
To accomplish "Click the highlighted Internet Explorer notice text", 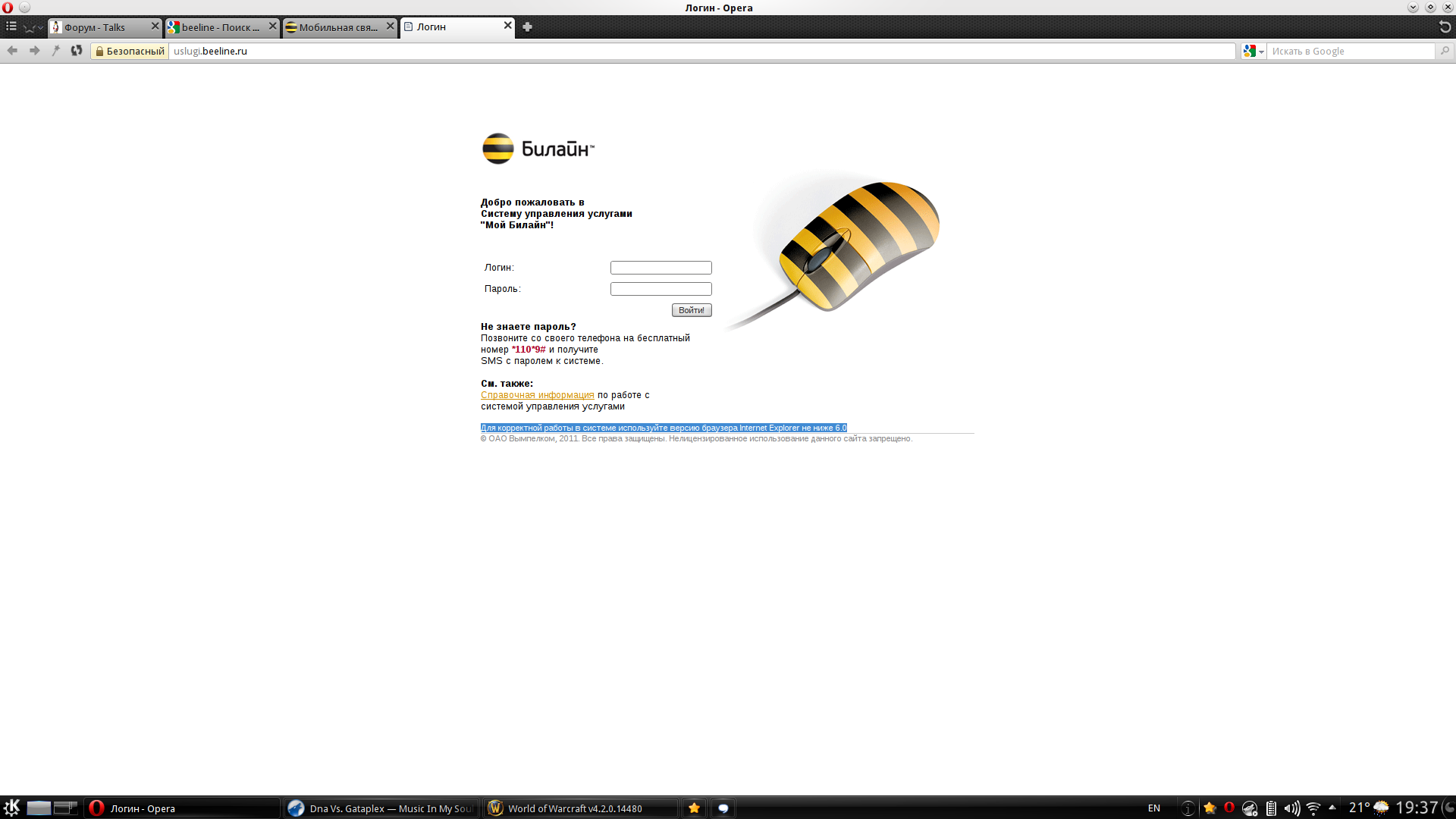I will (x=664, y=428).
